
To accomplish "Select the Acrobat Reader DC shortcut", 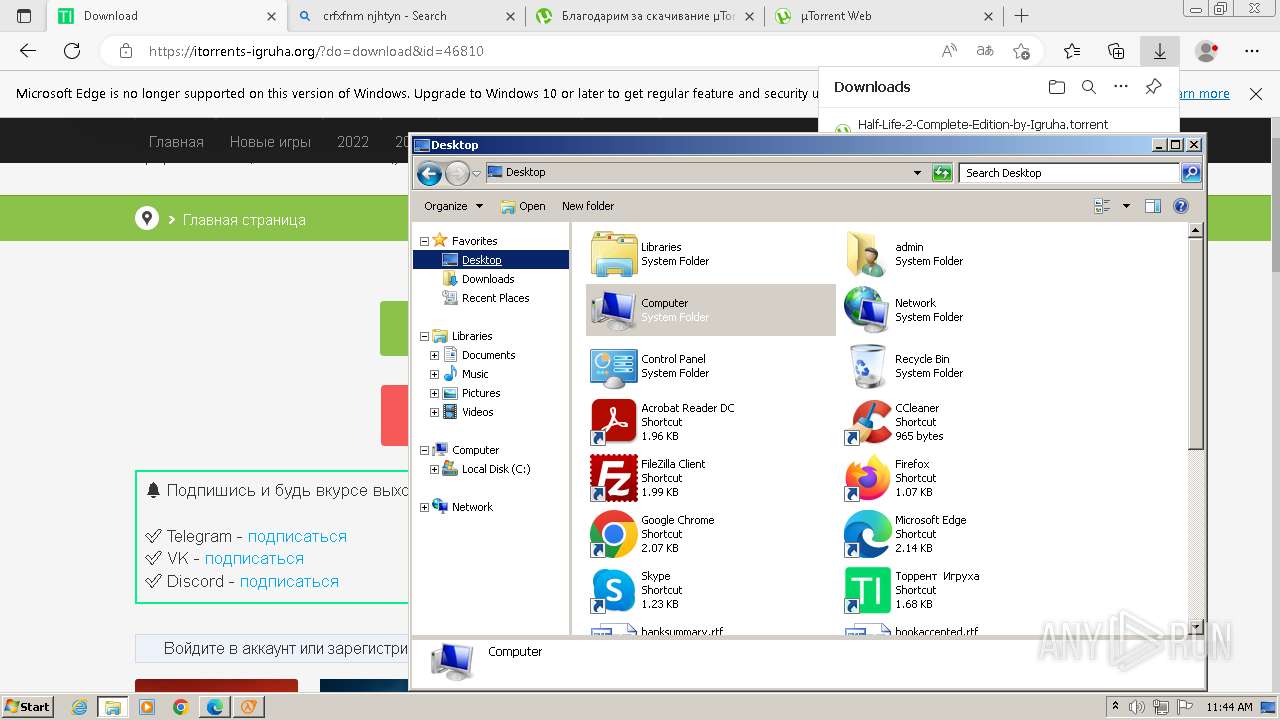I will (x=613, y=422).
